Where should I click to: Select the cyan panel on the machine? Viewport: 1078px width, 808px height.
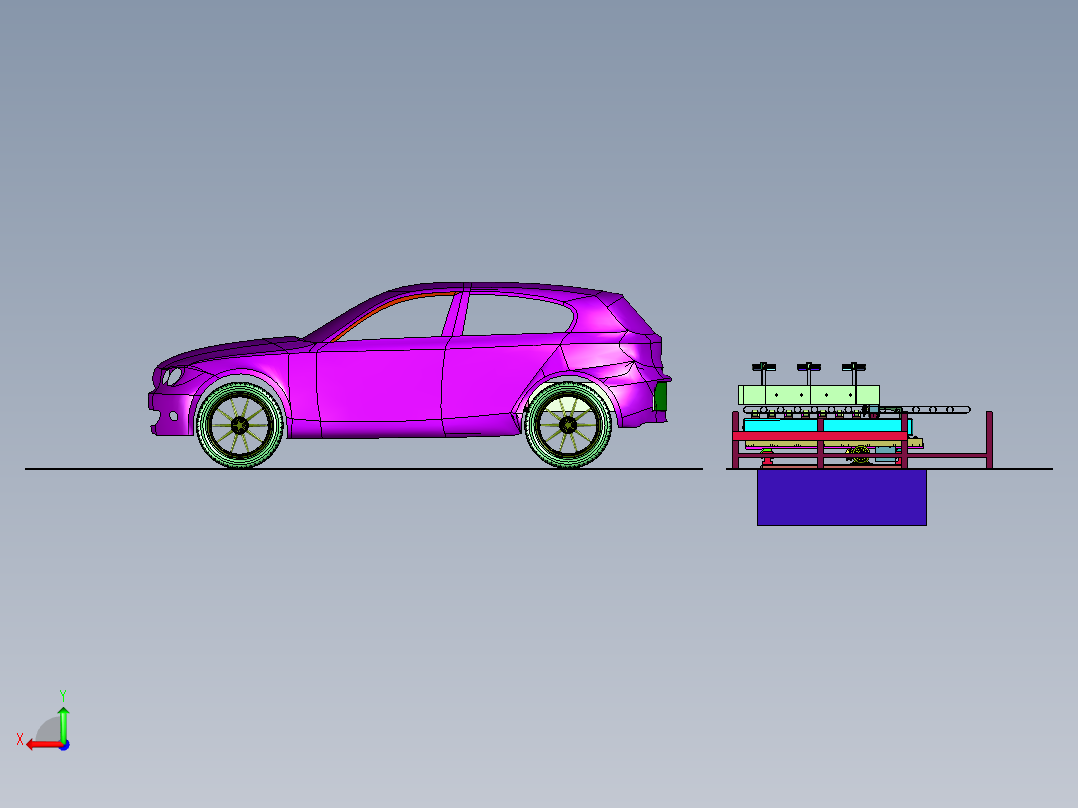[x=826, y=426]
